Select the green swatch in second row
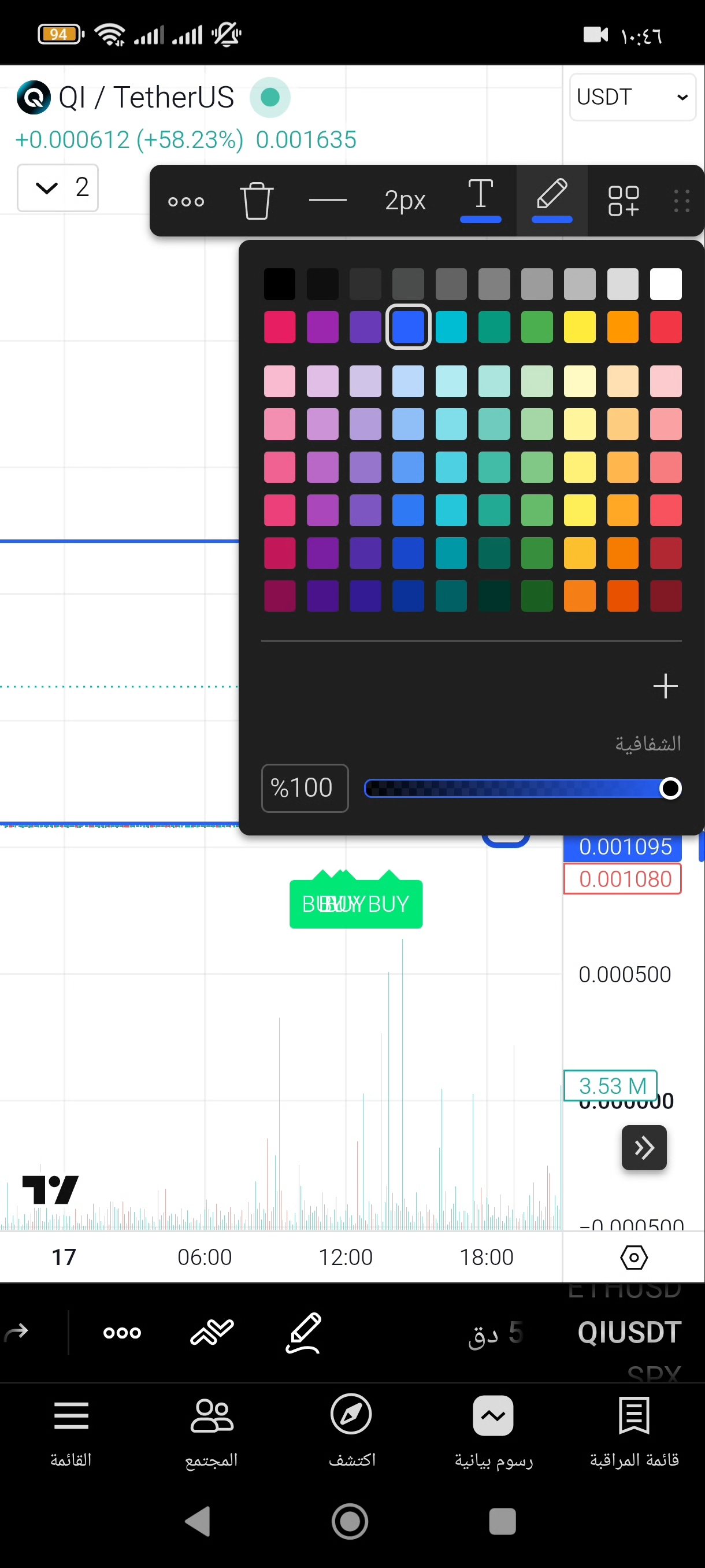 click(x=537, y=327)
